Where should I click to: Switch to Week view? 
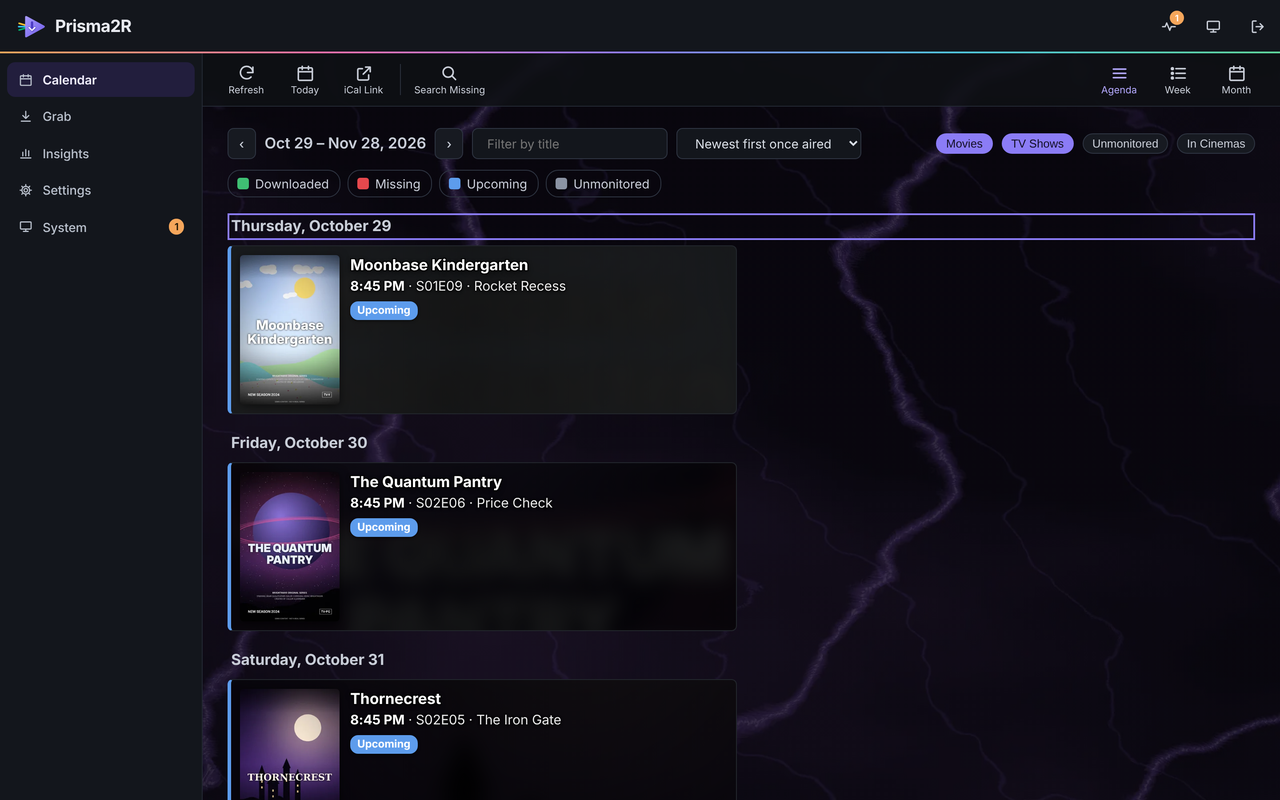[x=1178, y=80]
